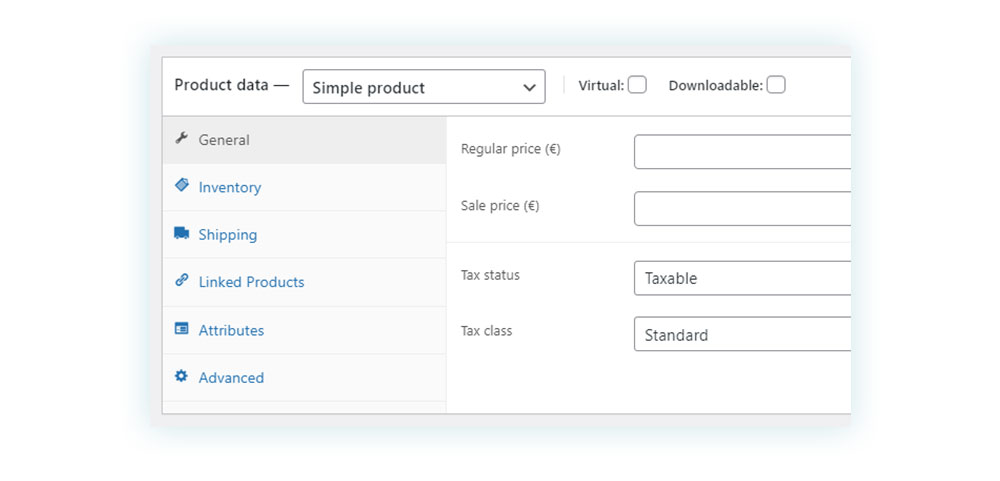Screen dimensions: 1000x481
Task: Click into the Sale price field
Action: tap(742, 209)
